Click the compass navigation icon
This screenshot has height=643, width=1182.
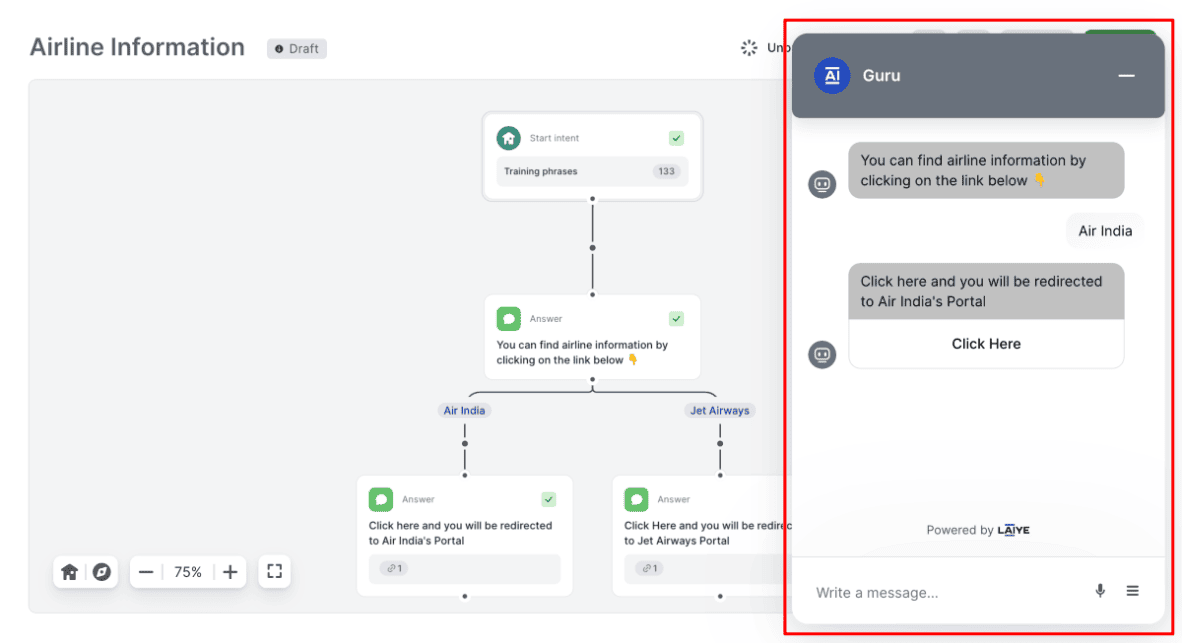coord(101,572)
